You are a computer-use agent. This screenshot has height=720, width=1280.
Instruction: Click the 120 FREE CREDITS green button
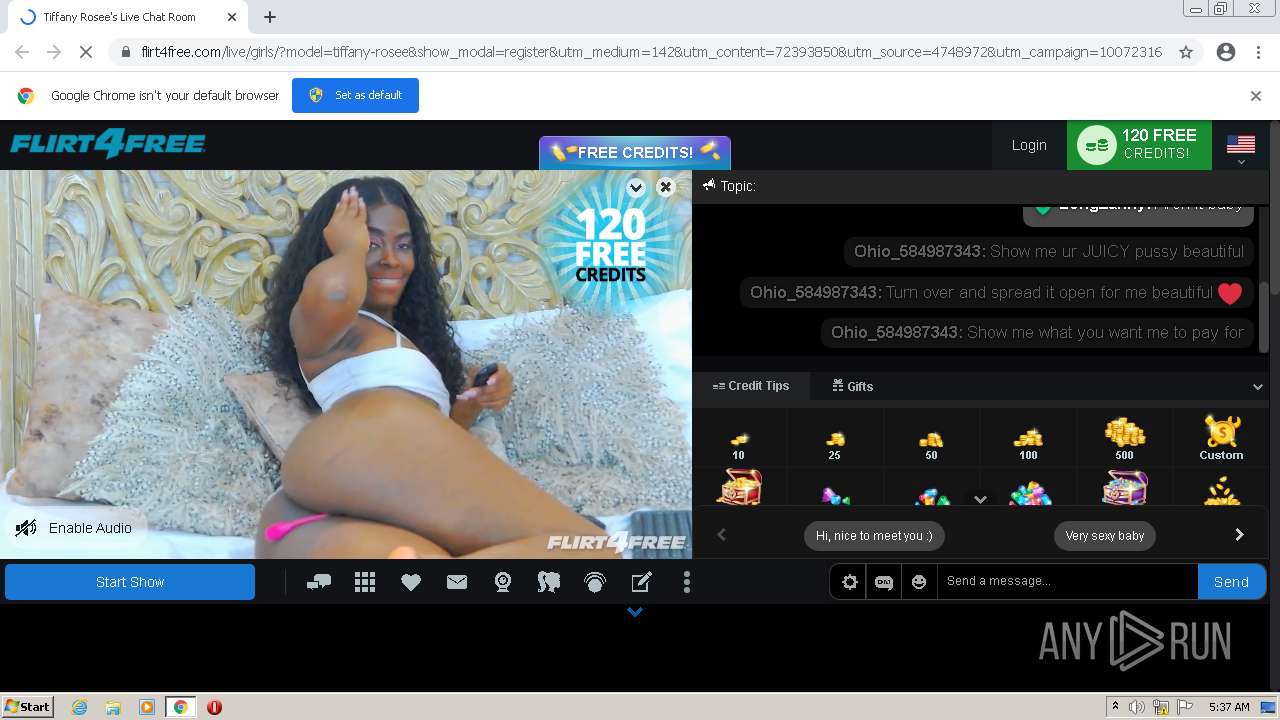coord(1139,145)
